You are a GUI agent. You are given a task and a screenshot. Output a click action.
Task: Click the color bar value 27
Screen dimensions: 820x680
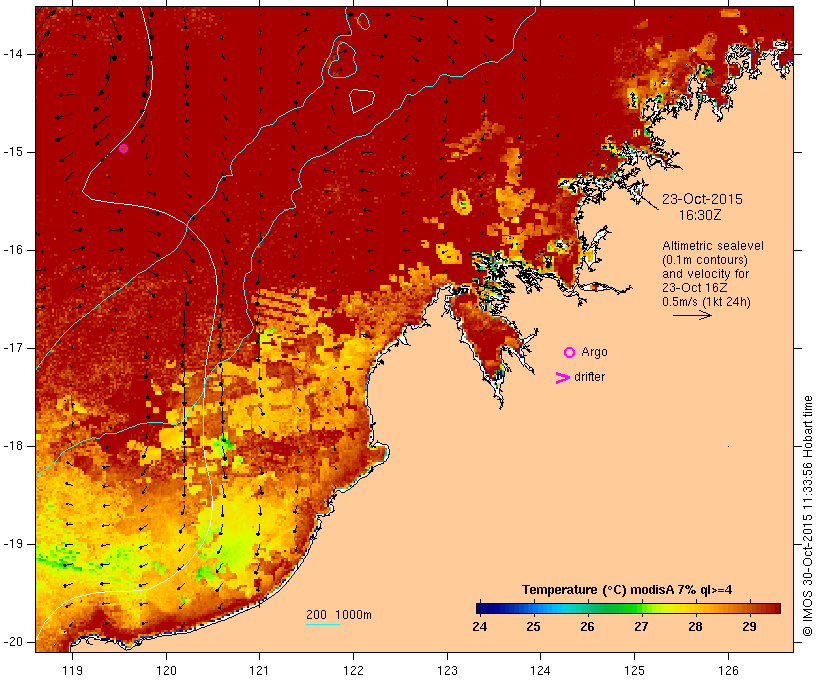(x=641, y=627)
